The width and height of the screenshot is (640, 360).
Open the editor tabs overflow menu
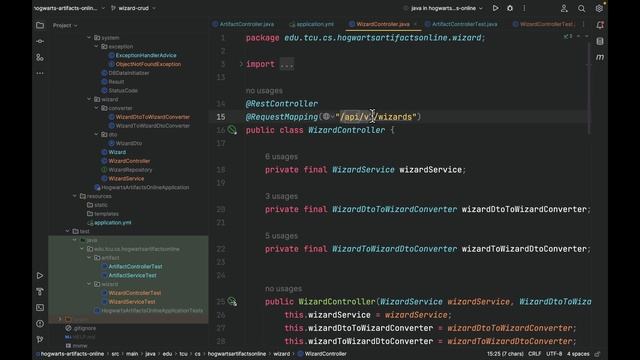tap(583, 24)
